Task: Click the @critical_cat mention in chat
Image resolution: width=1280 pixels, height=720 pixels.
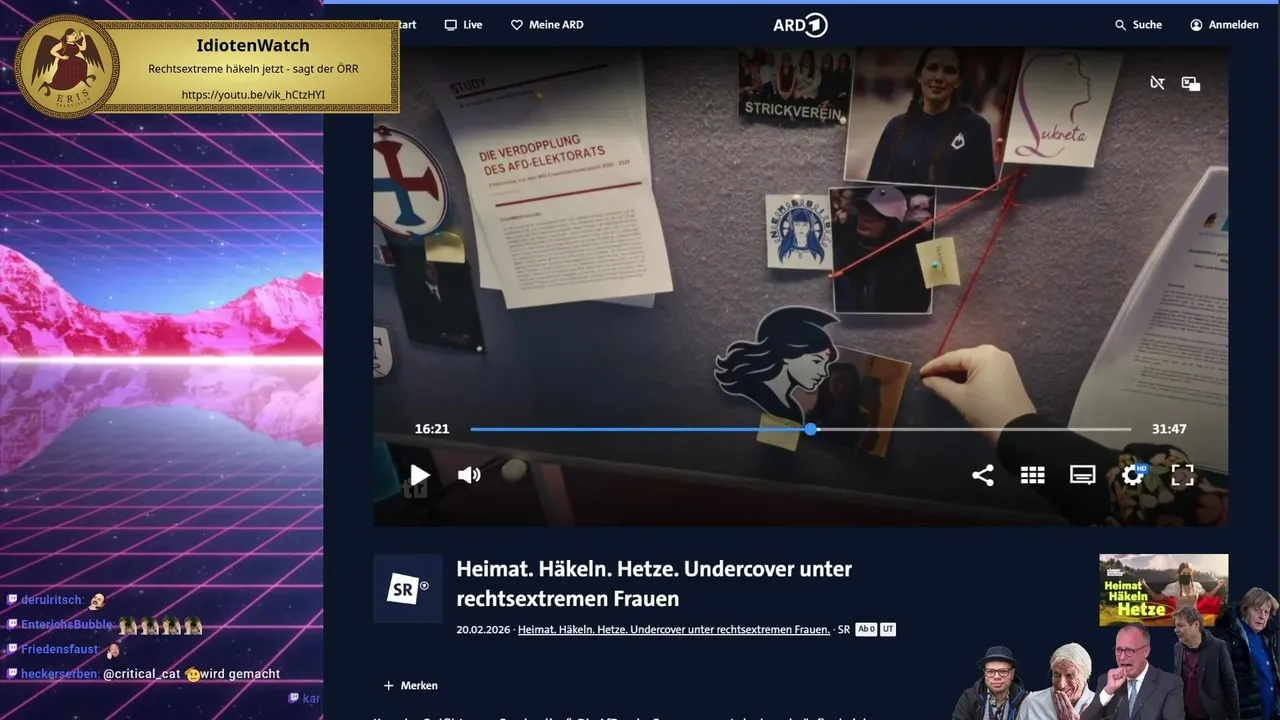Action: click(142, 674)
